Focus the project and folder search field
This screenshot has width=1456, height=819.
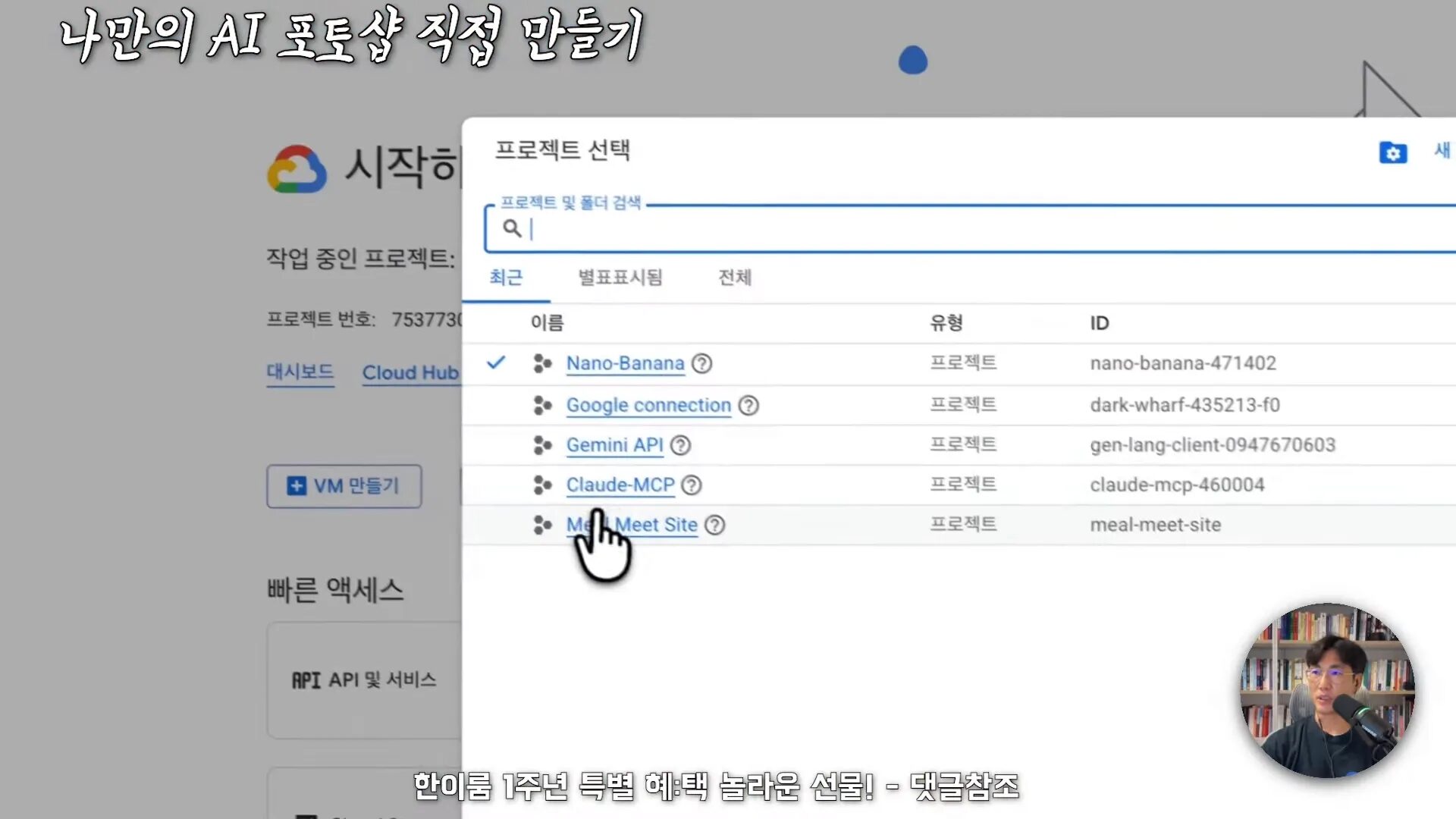970,228
